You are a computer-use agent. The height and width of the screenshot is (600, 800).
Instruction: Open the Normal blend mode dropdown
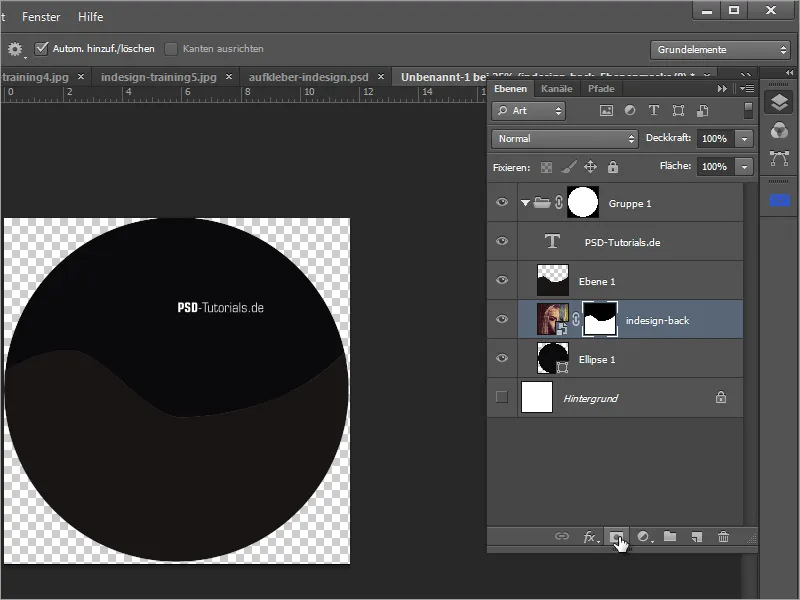click(x=565, y=139)
